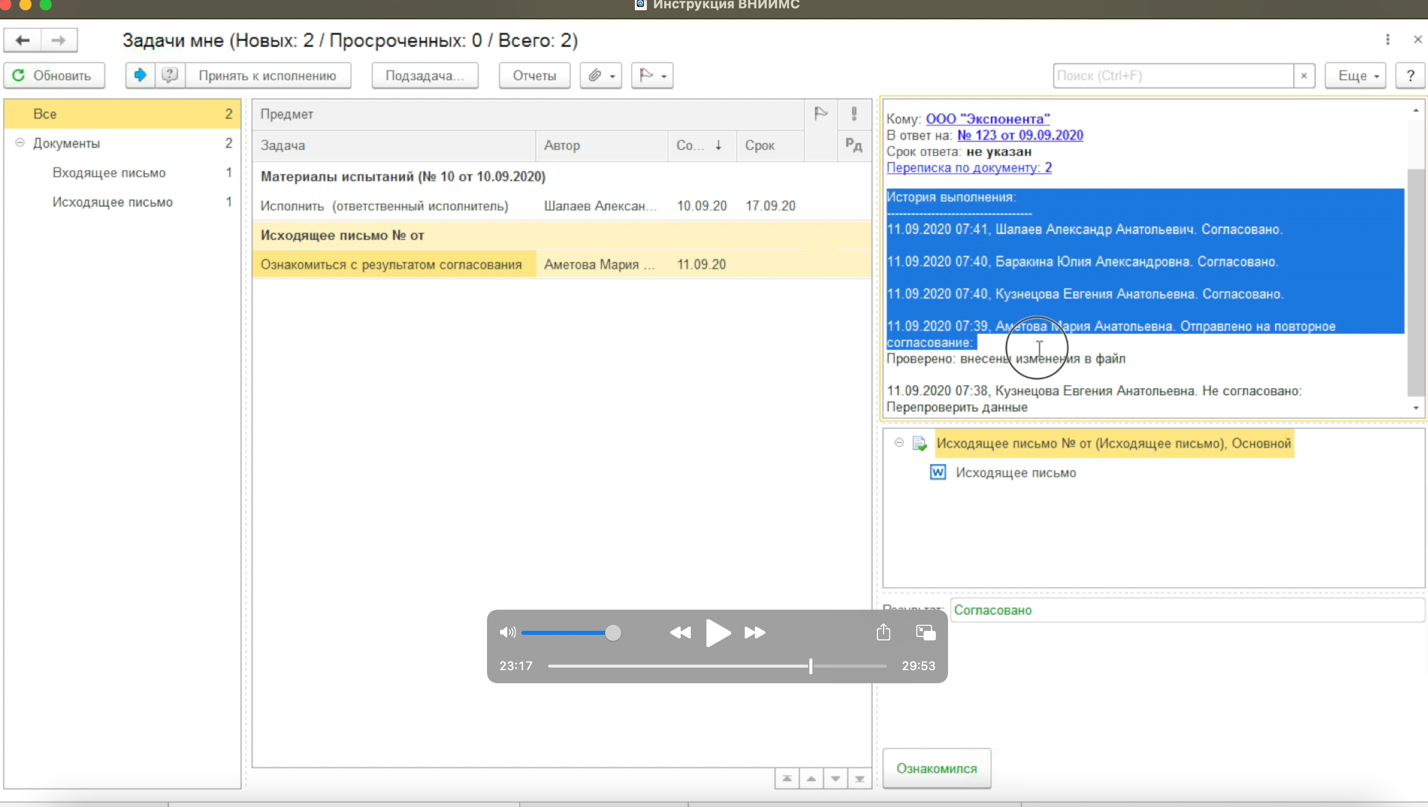Screen dimensions: 1428x807
Task: Click the result field showing Согласовано
Action: (x=1187, y=610)
